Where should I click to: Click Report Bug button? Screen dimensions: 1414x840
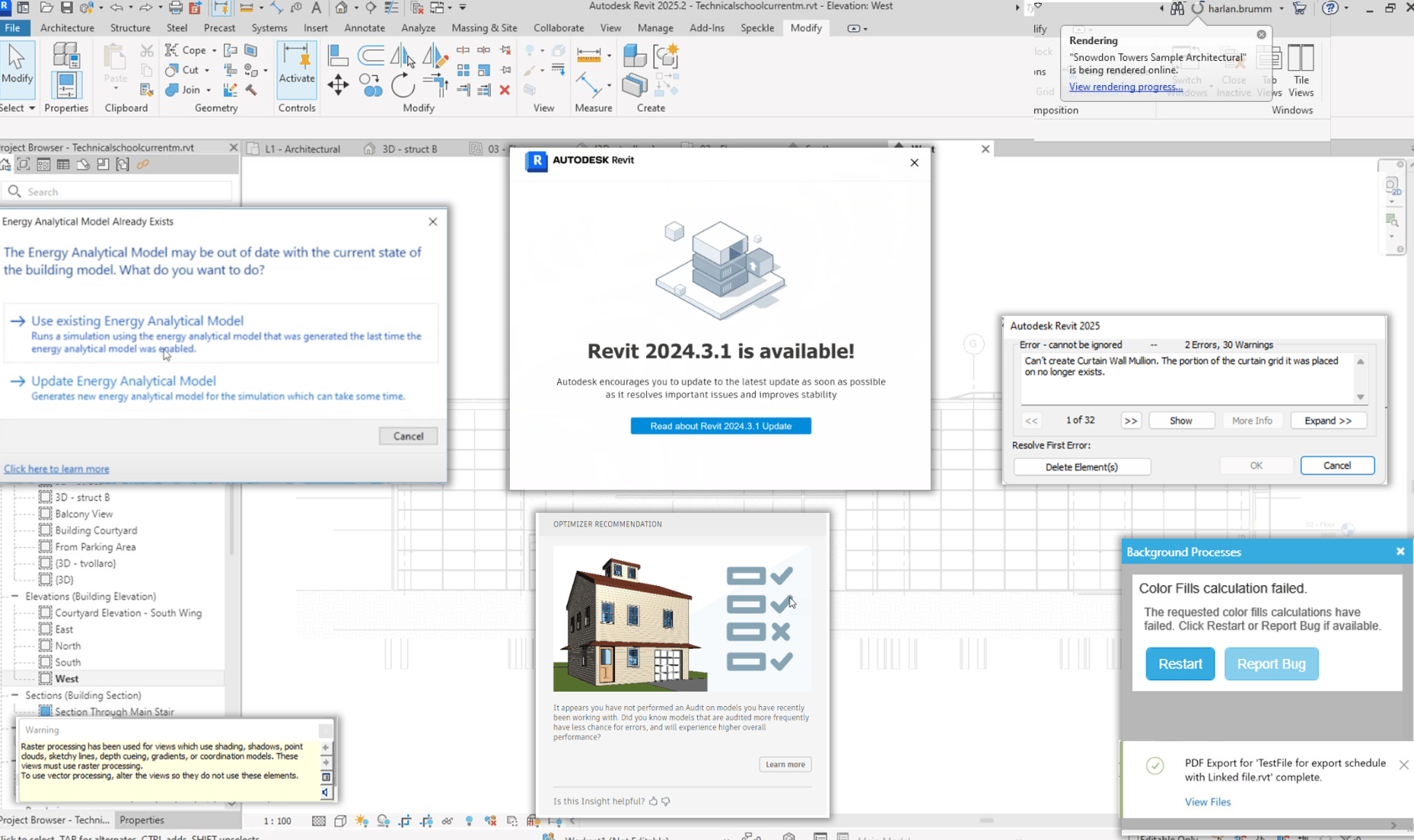1271,664
